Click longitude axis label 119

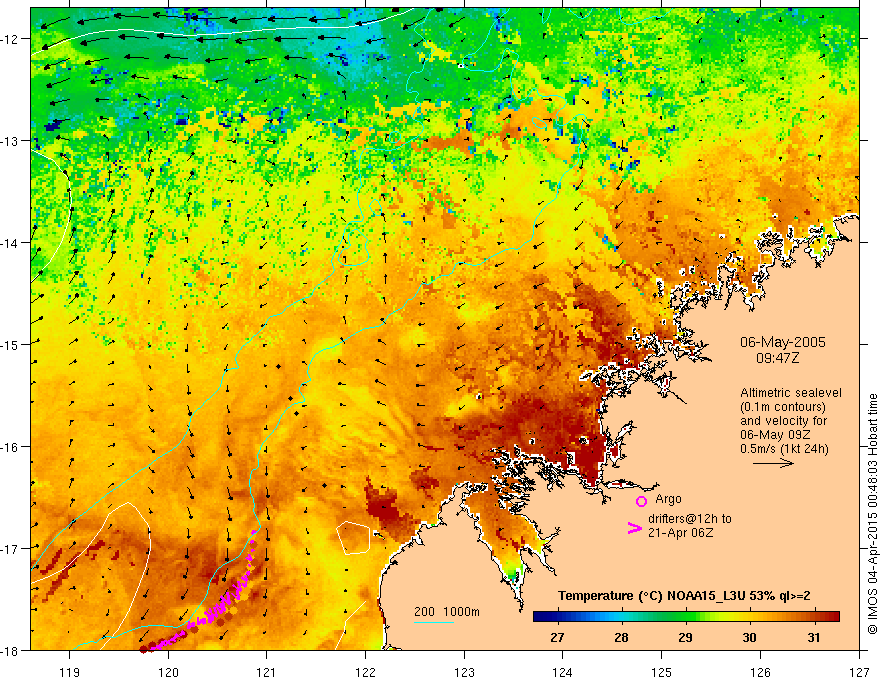tap(70, 672)
